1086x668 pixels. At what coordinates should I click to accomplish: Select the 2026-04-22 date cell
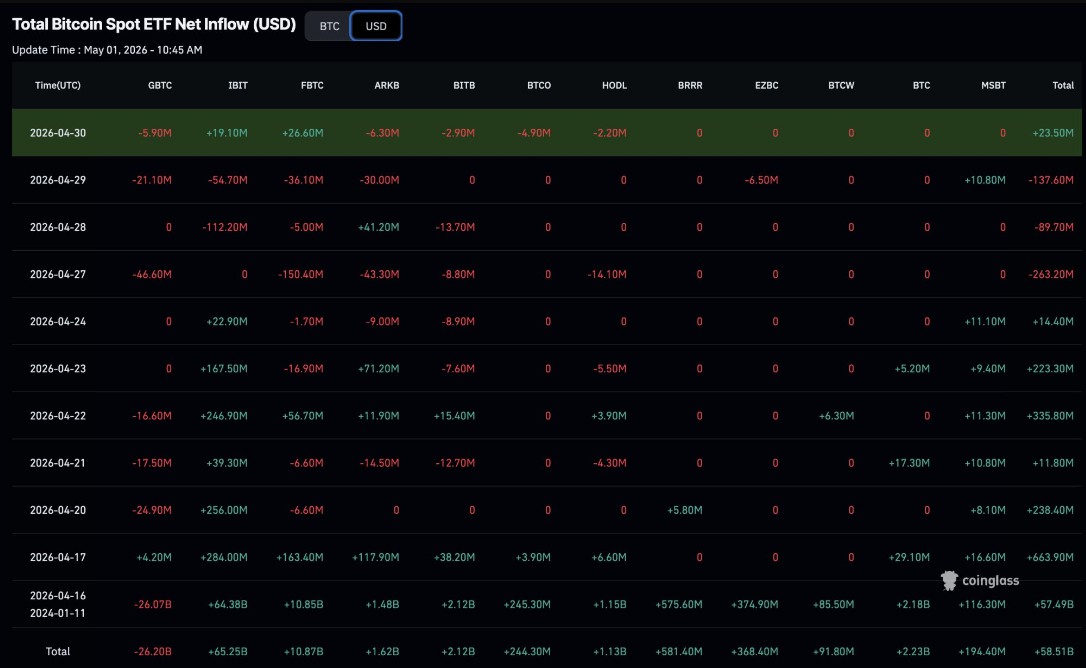pos(58,416)
